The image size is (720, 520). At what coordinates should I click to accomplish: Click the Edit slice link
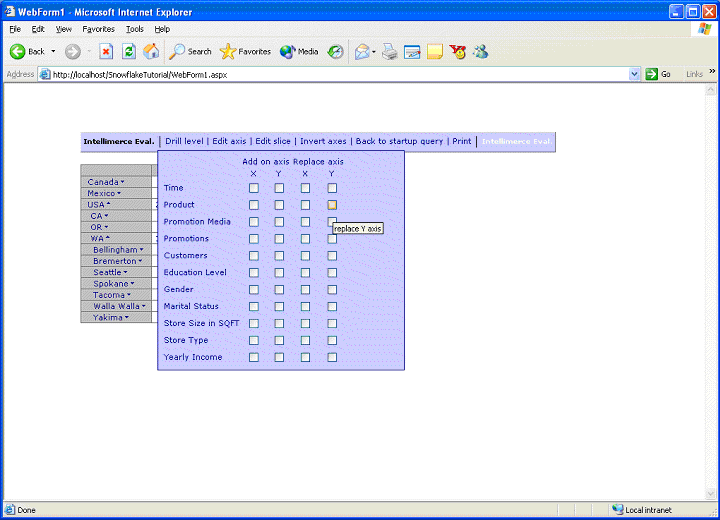(x=273, y=141)
